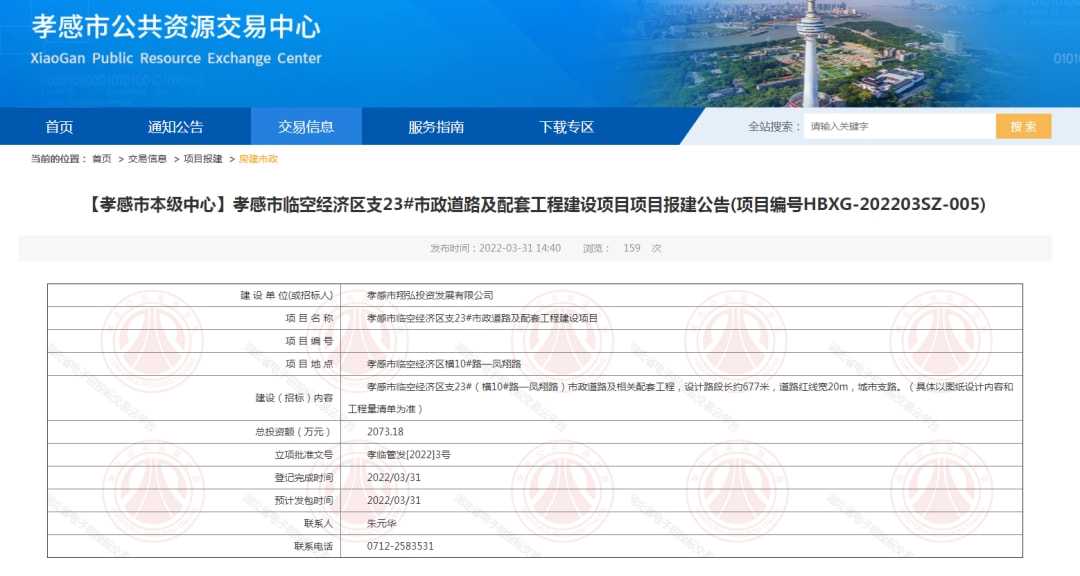The image size is (1080, 576).
Task: Click the orange 搜索 button
Action: 1024,126
